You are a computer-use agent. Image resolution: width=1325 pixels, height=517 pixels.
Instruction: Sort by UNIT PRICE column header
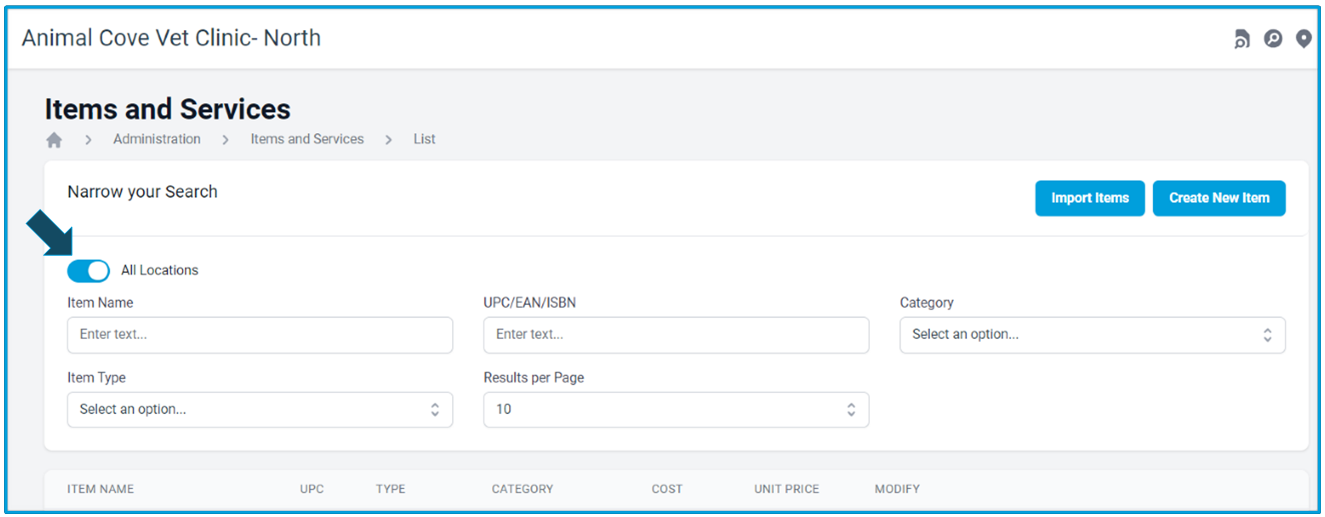tap(786, 489)
